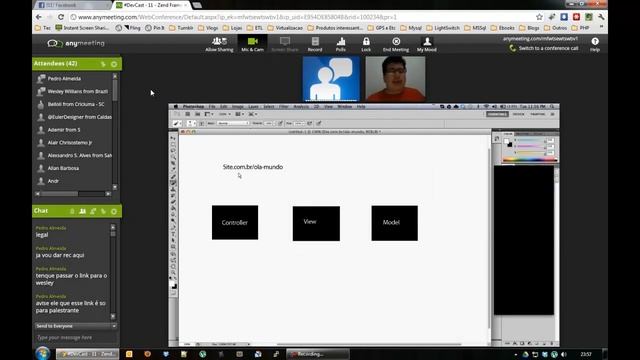
Task: Bookmark page with the star icon
Action: coord(539,17)
